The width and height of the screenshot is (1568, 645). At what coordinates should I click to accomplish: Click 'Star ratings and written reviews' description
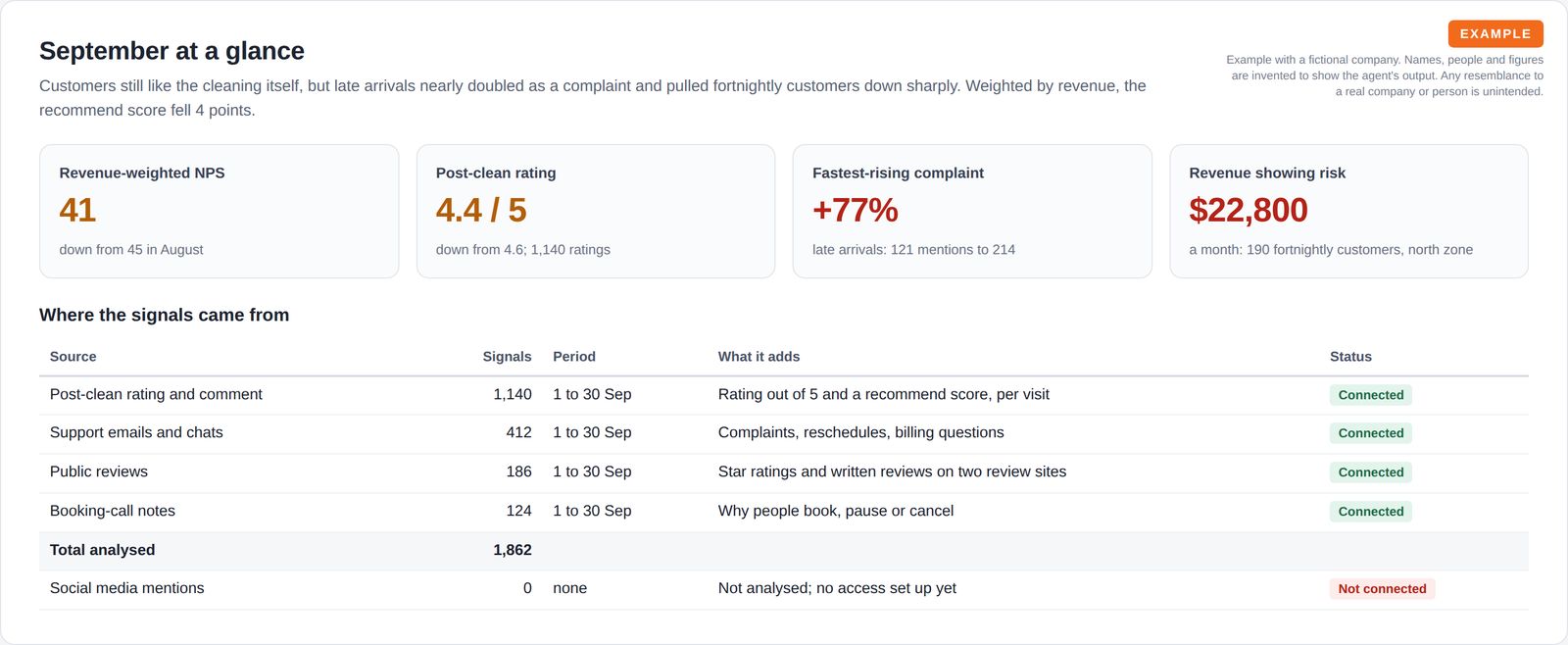pos(892,471)
